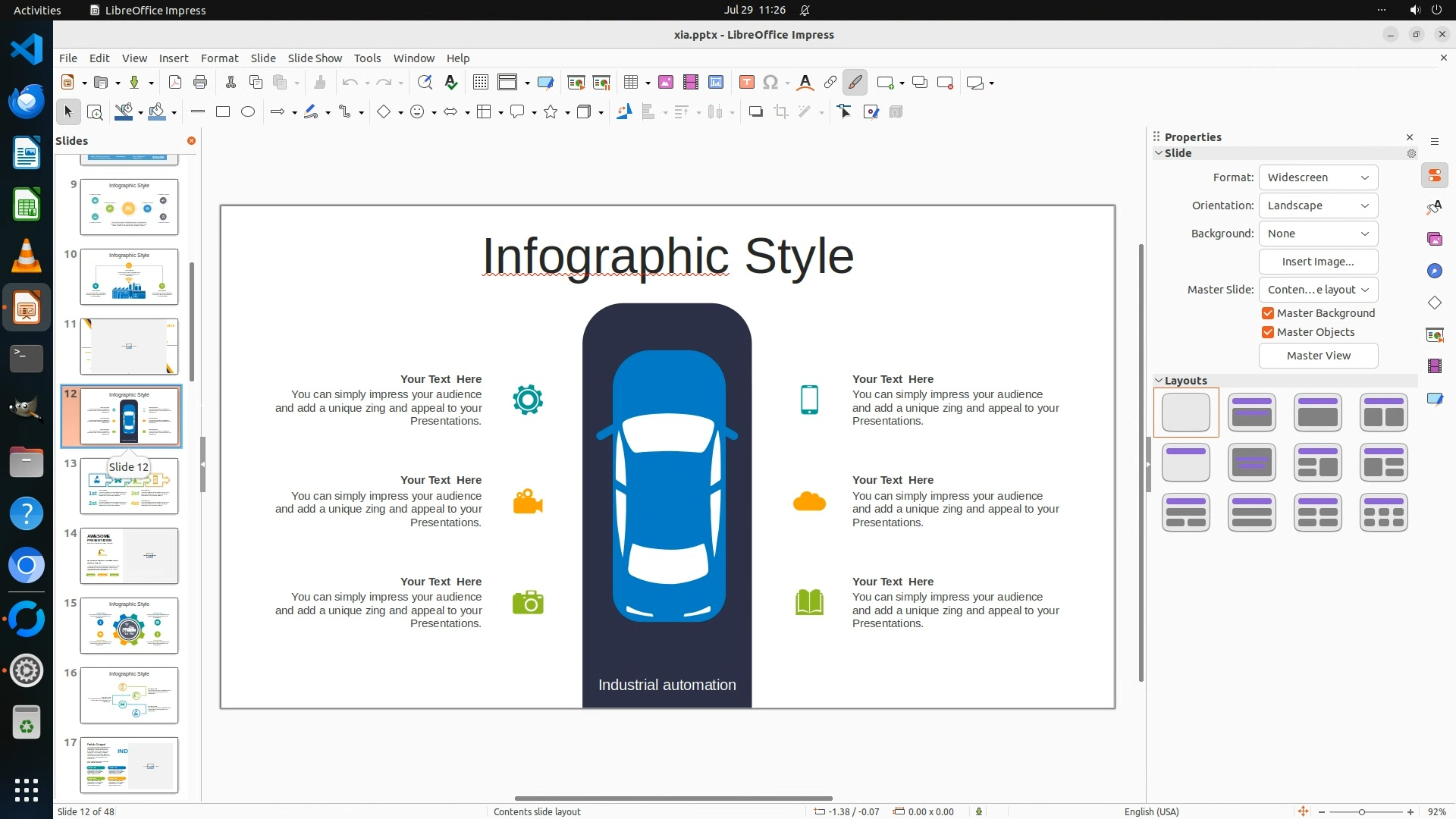Toggle the Draw Functions highlighter button
This screenshot has width=1456, height=819.
[855, 83]
